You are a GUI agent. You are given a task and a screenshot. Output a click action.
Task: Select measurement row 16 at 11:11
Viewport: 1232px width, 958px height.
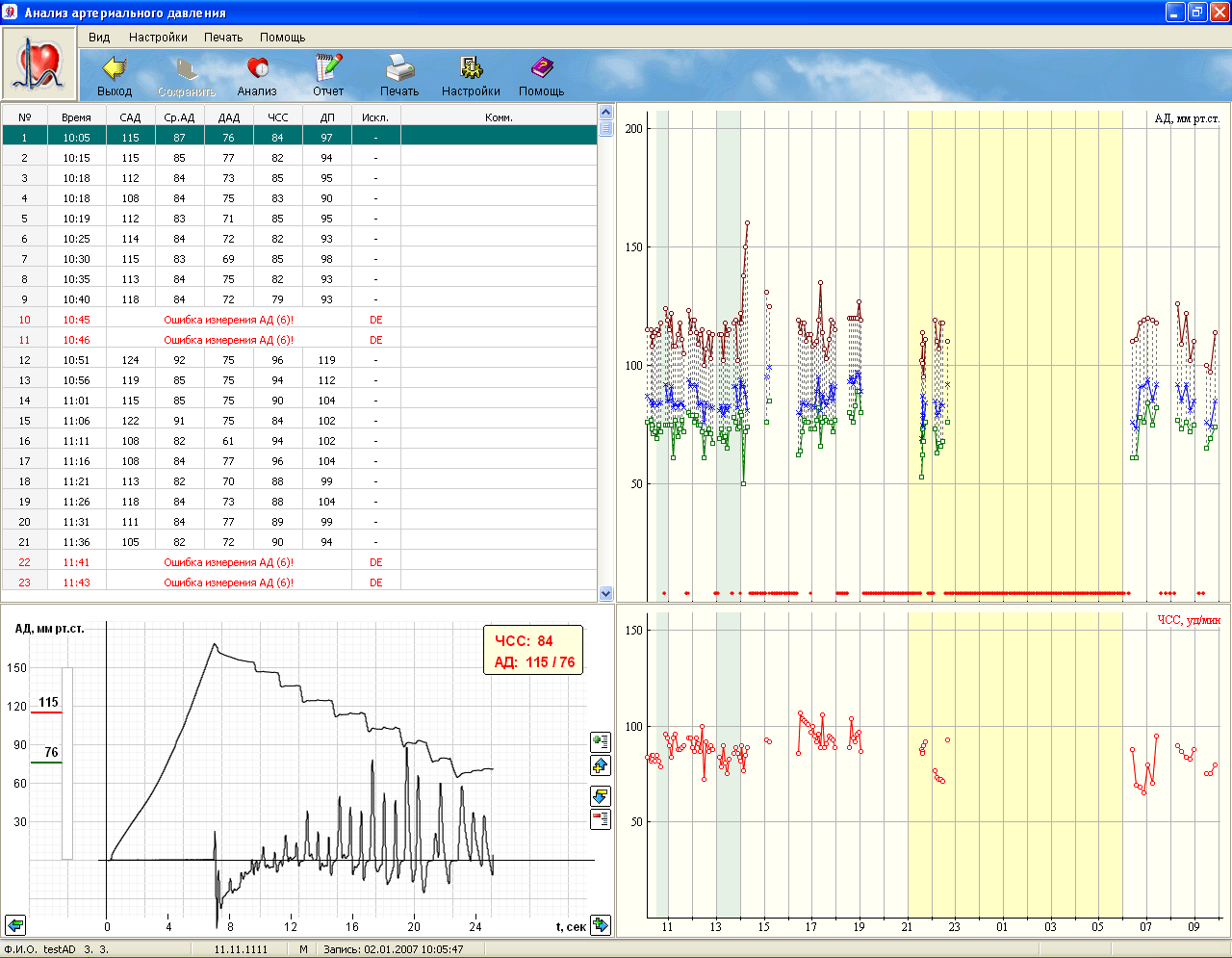(x=299, y=441)
